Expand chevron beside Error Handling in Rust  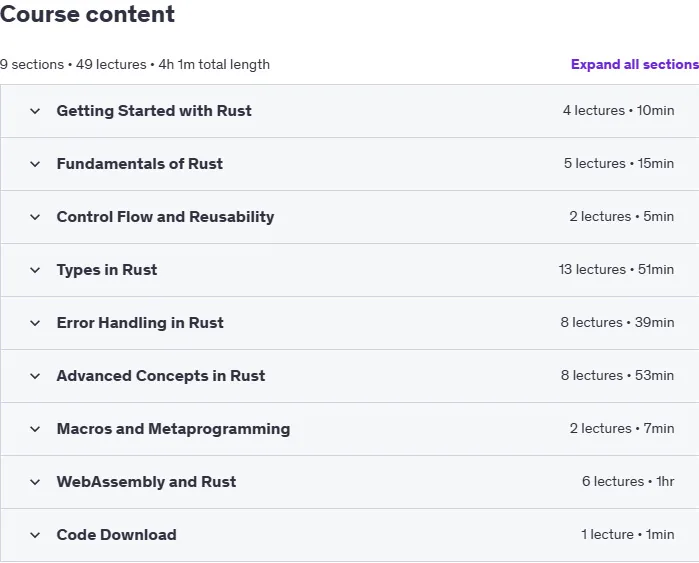[35, 323]
